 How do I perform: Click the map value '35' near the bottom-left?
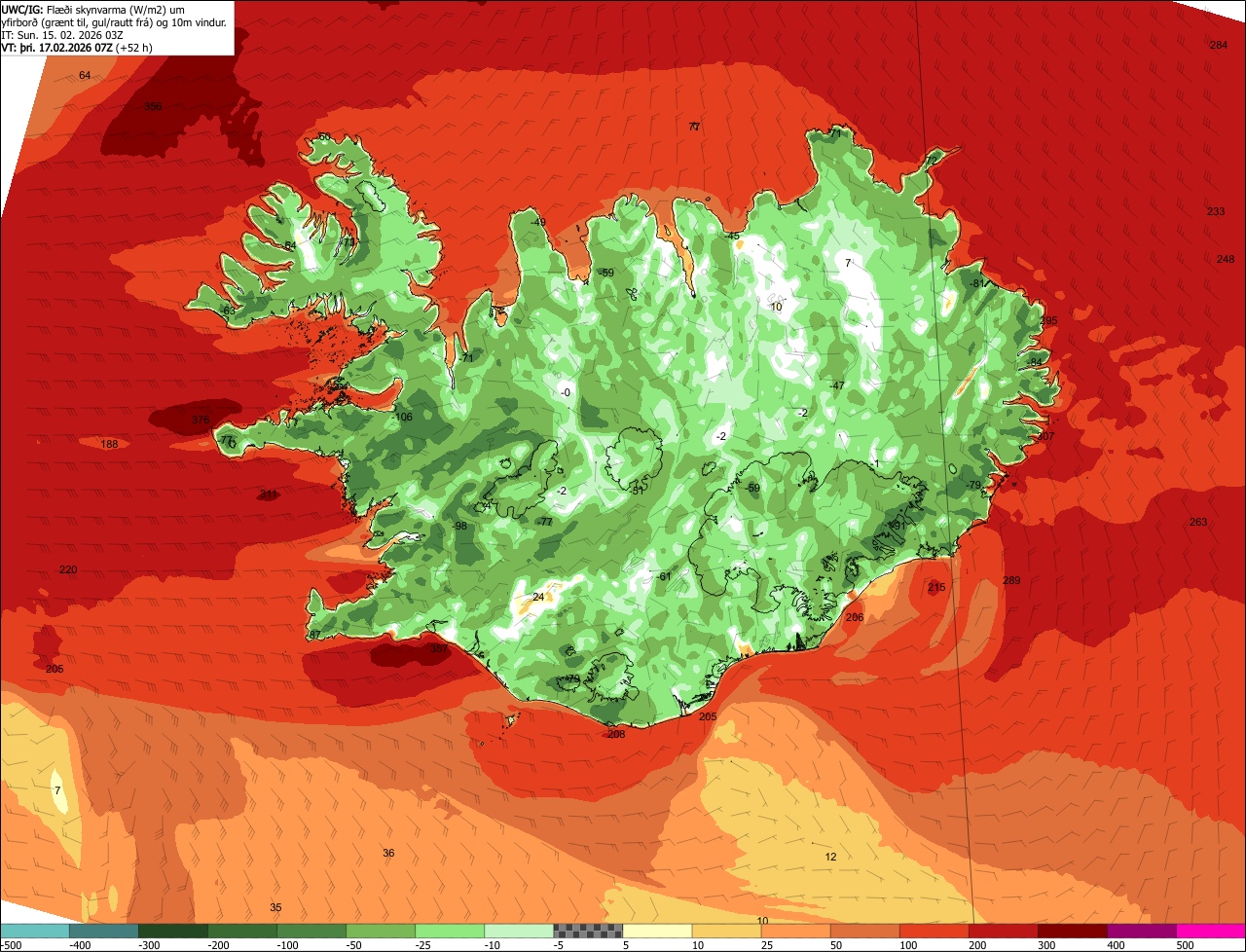click(x=275, y=908)
